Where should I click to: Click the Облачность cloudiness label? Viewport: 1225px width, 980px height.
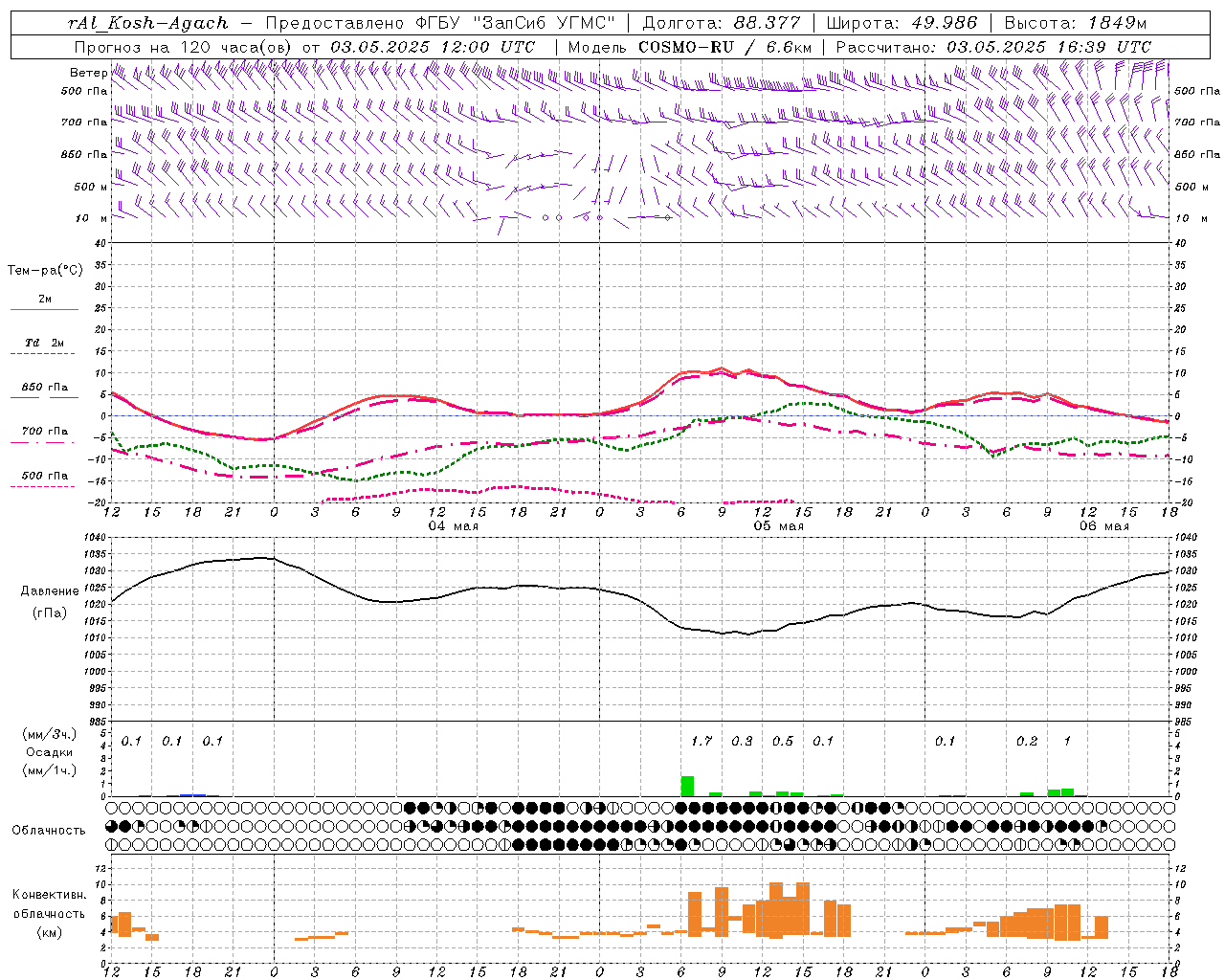49,830
